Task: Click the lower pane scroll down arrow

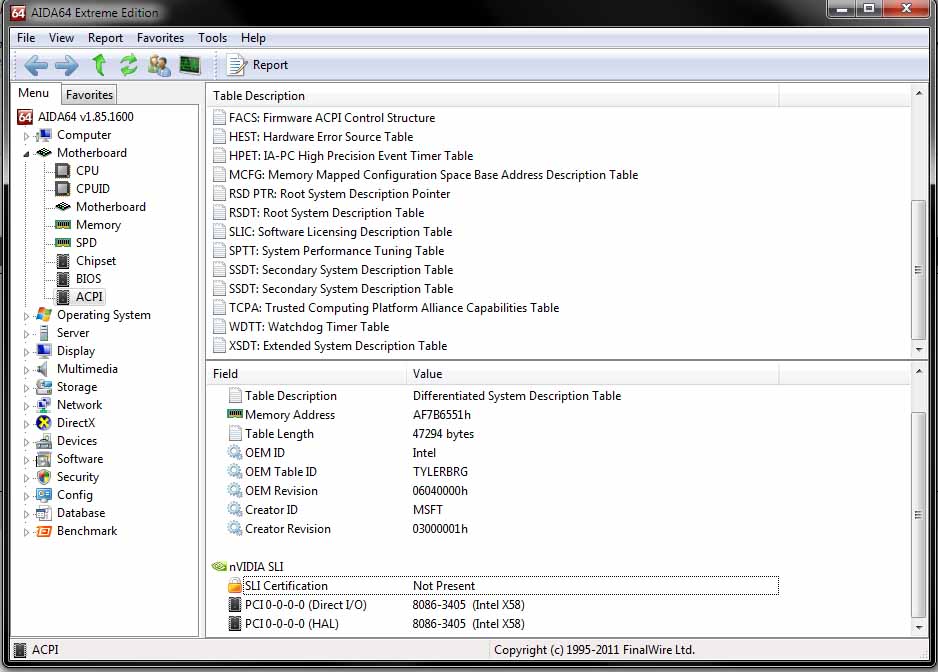Action: [918, 628]
